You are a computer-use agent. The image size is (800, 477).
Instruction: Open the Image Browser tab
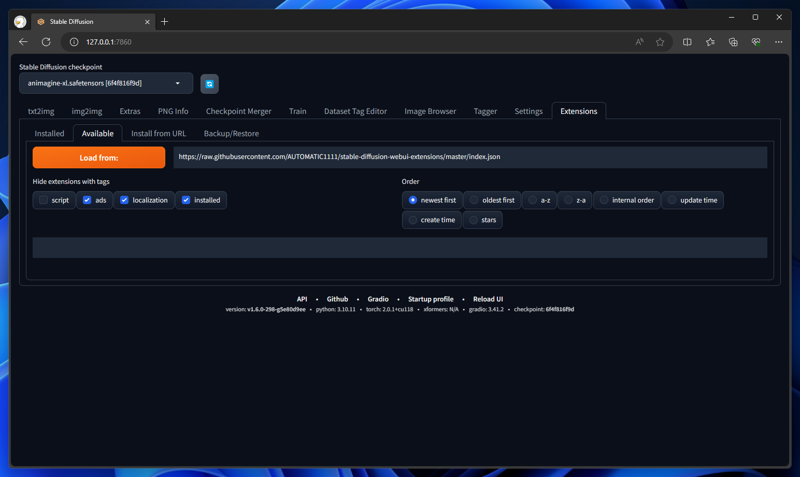tap(430, 111)
